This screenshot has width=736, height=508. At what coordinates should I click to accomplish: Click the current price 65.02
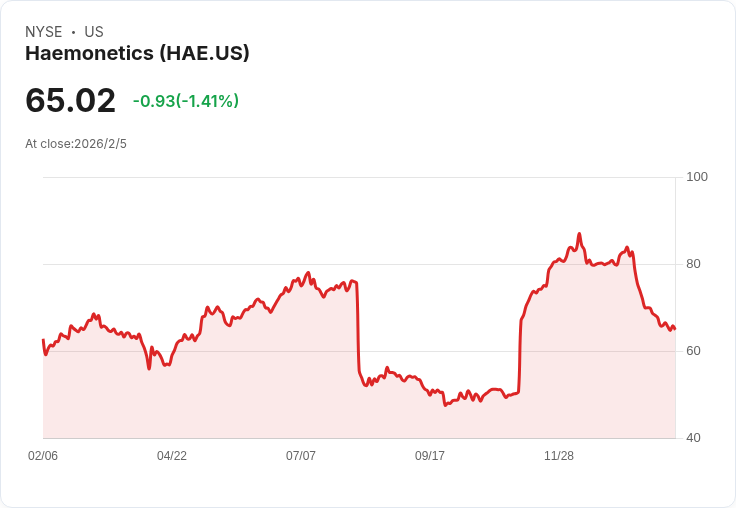click(x=70, y=101)
